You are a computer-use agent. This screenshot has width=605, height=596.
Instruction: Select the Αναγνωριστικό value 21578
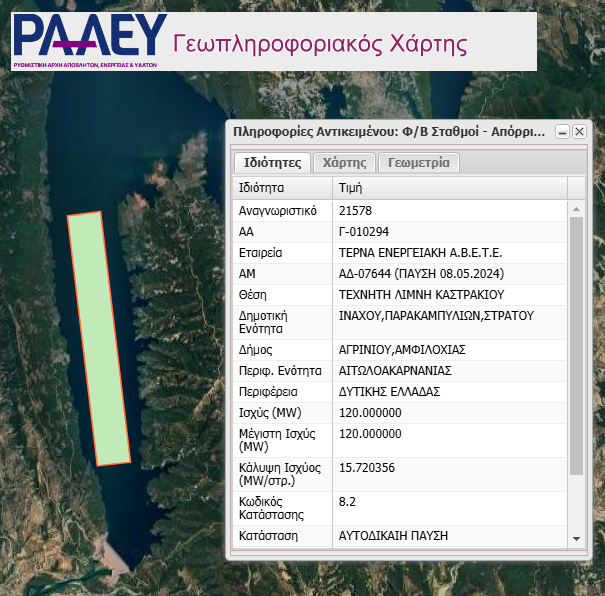click(356, 211)
